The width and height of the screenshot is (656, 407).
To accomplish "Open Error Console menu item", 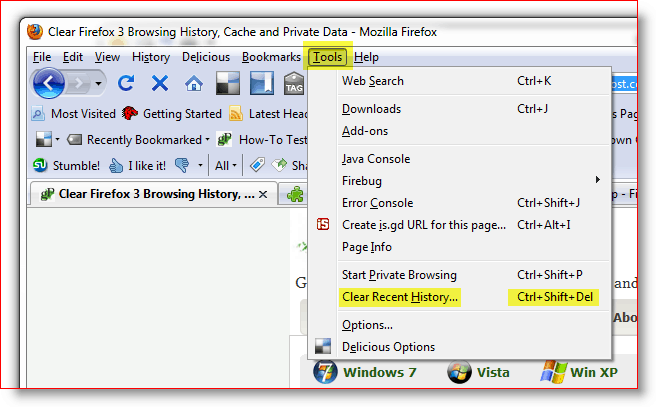I will (x=459, y=203).
